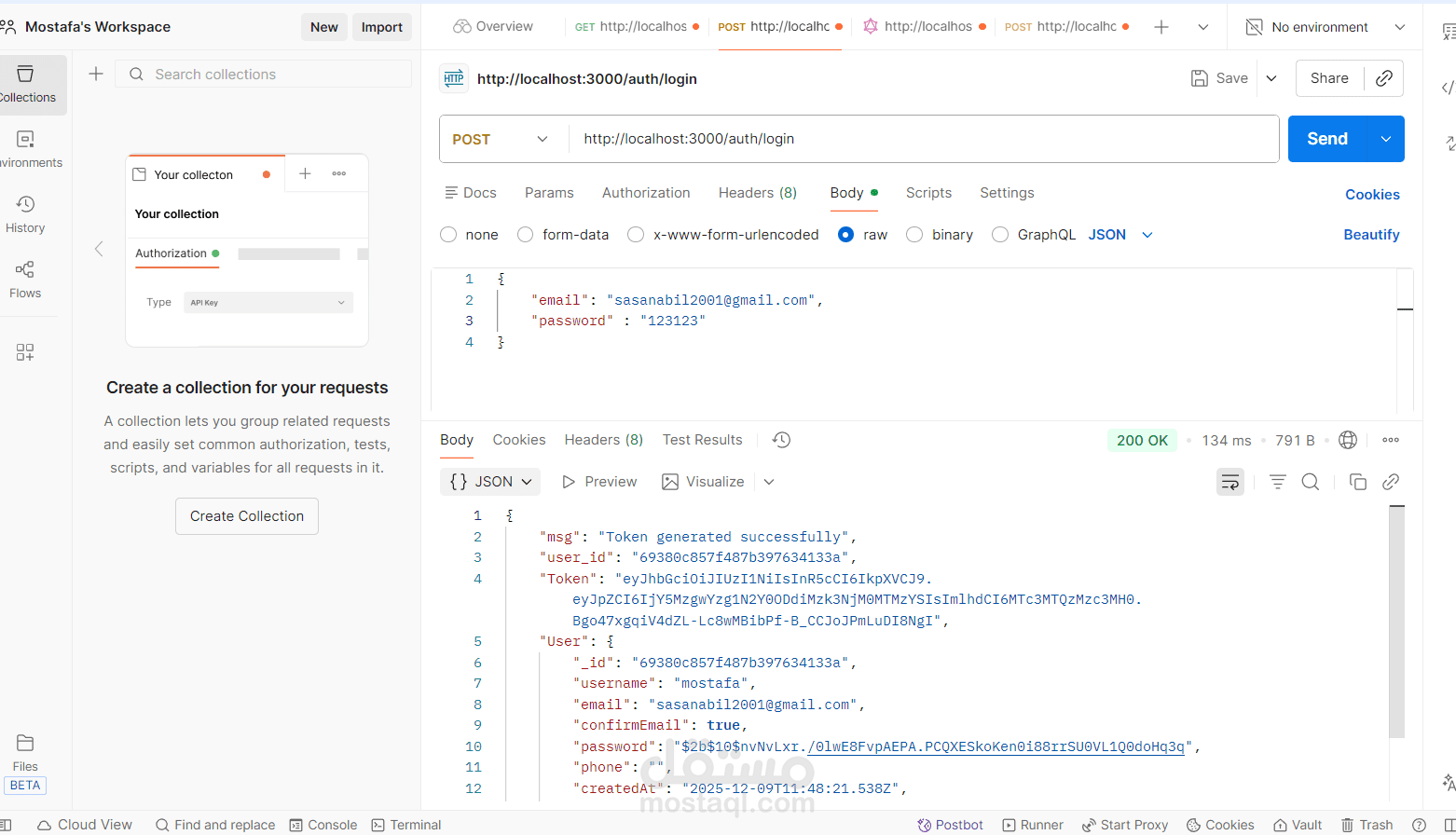Open the Send button dropdown arrow

(x=1386, y=139)
